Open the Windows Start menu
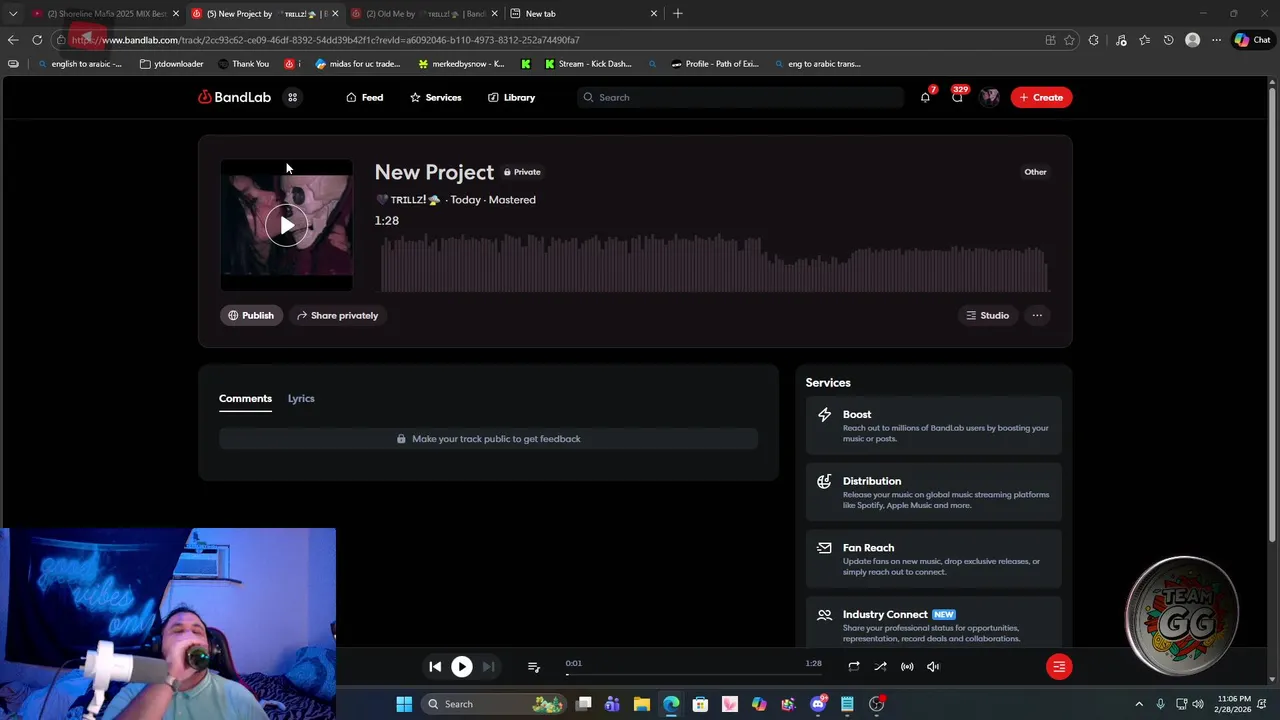This screenshot has height=720, width=1280. click(404, 704)
